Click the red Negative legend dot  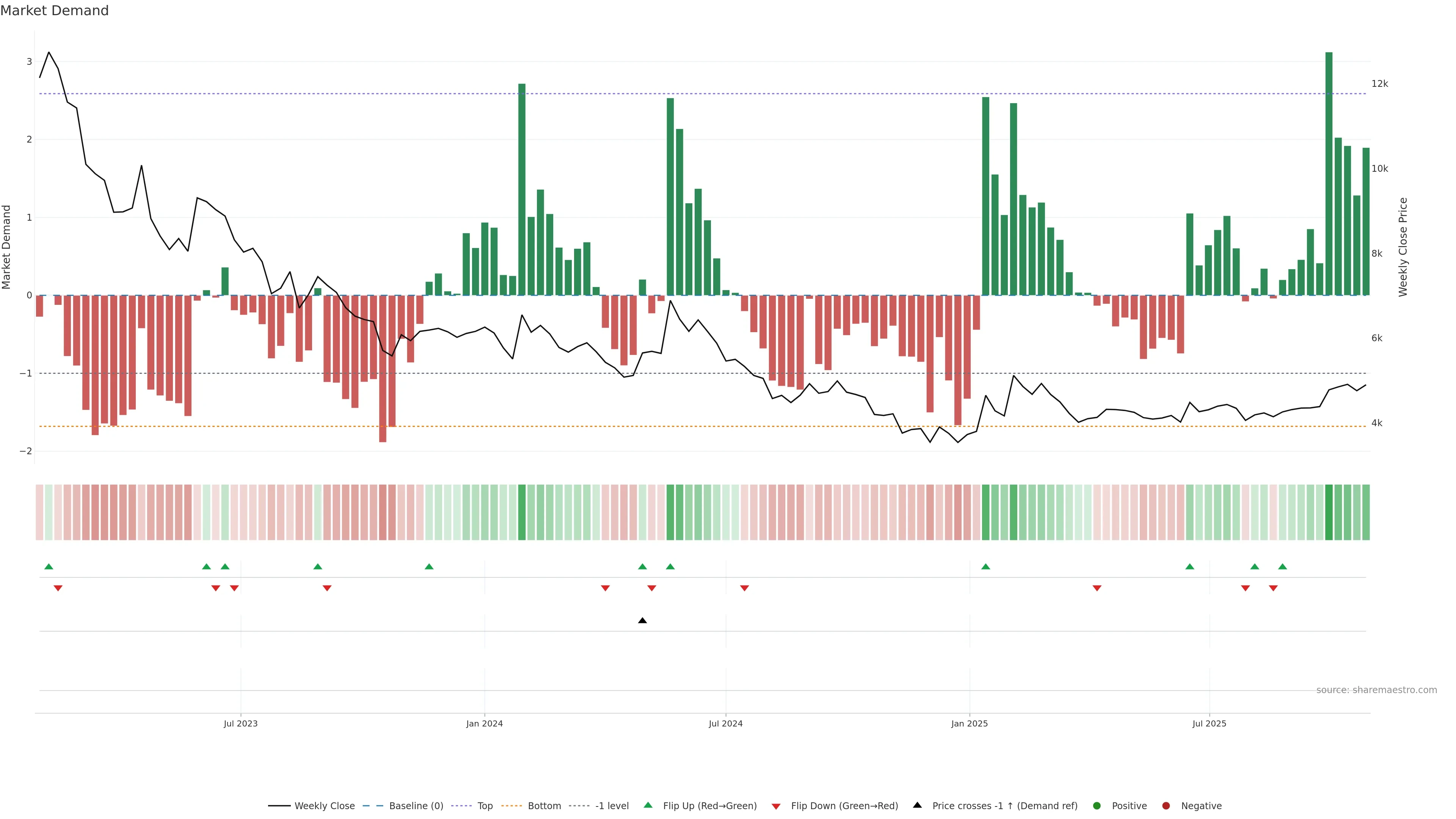(x=1166, y=805)
